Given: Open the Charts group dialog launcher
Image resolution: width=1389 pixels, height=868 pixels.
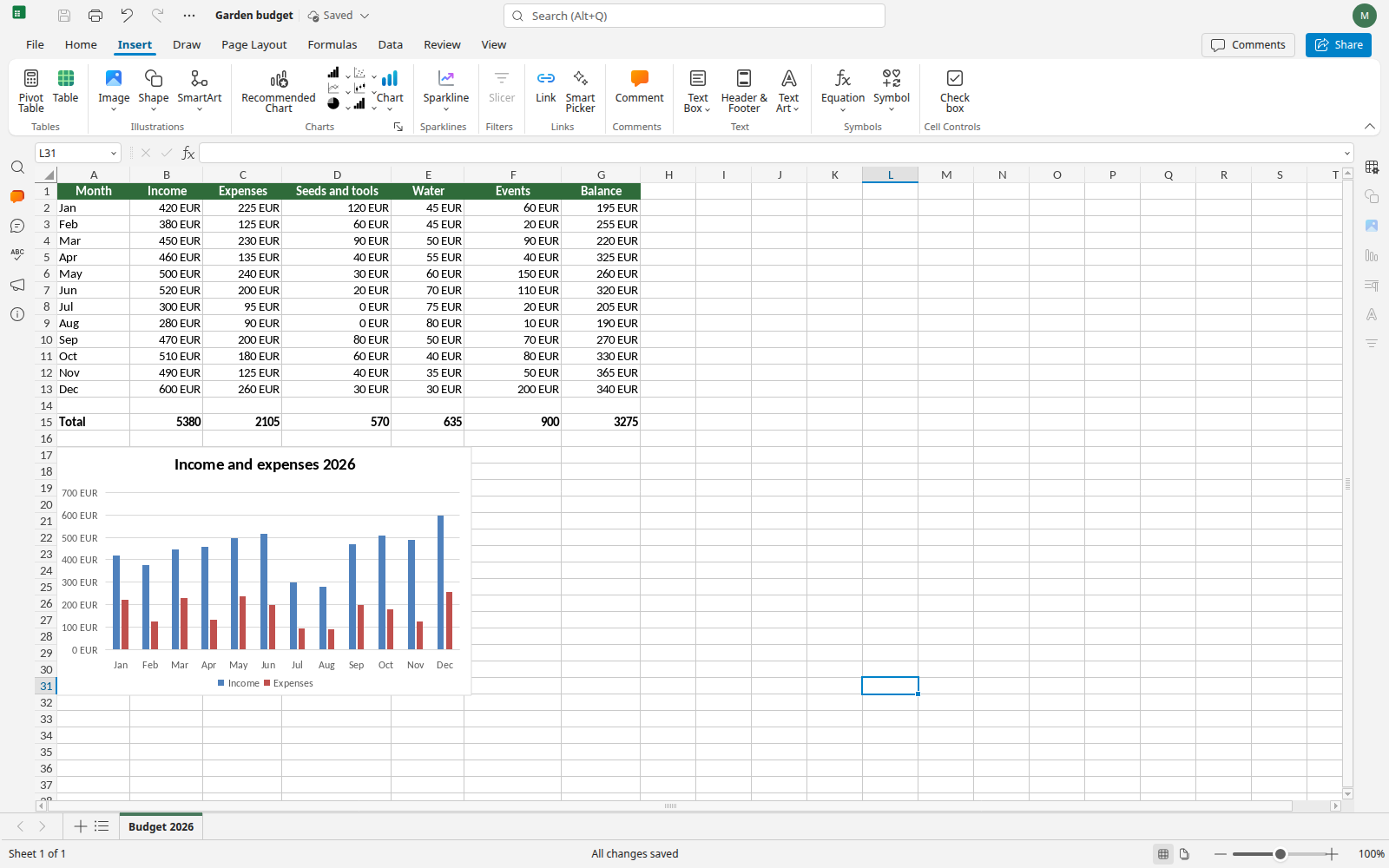Looking at the screenshot, I should click(398, 127).
